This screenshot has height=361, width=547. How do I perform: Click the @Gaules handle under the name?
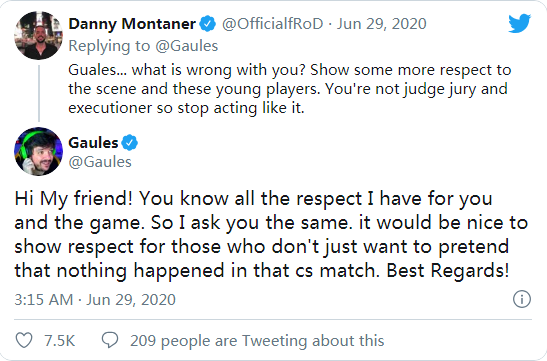coord(100,162)
